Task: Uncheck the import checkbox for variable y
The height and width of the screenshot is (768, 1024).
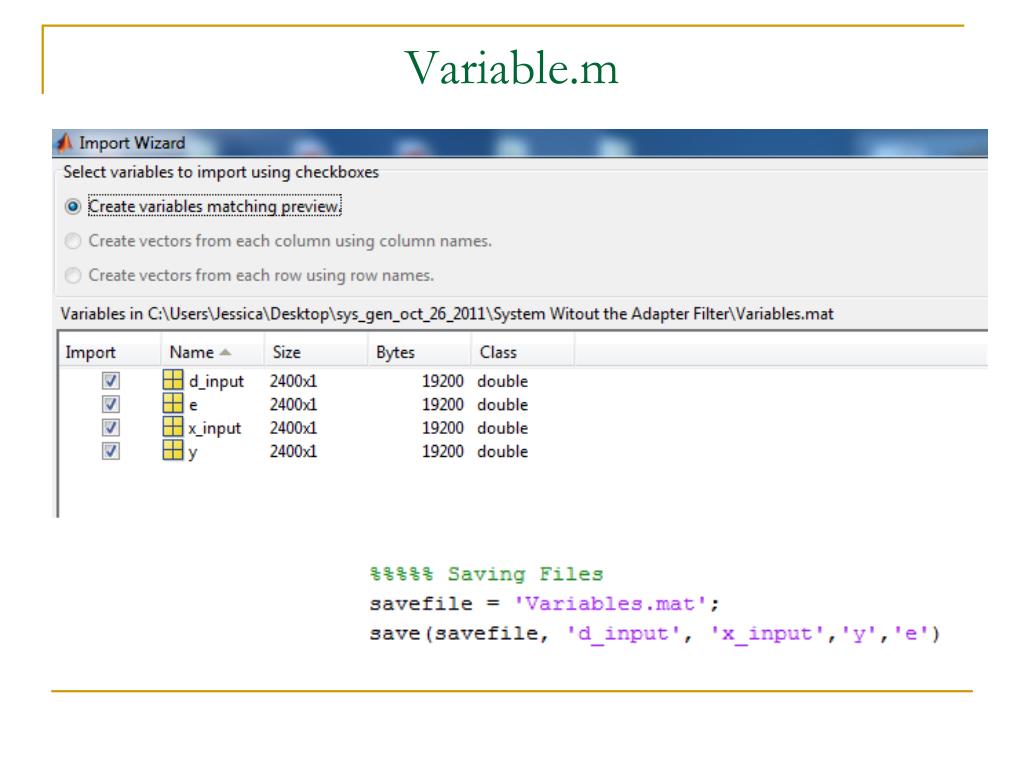Action: click(111, 451)
